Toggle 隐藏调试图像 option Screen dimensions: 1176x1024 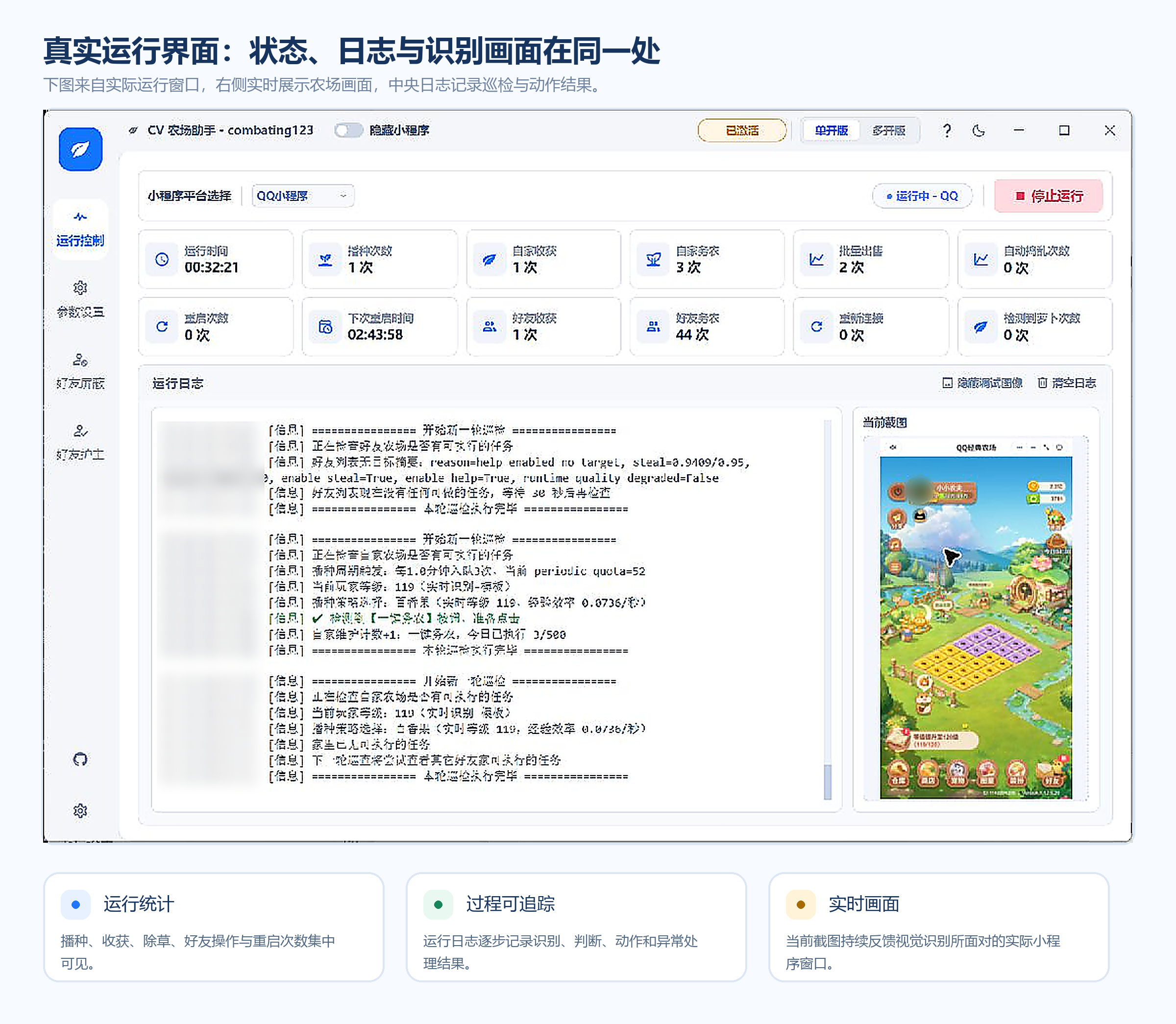click(x=982, y=383)
